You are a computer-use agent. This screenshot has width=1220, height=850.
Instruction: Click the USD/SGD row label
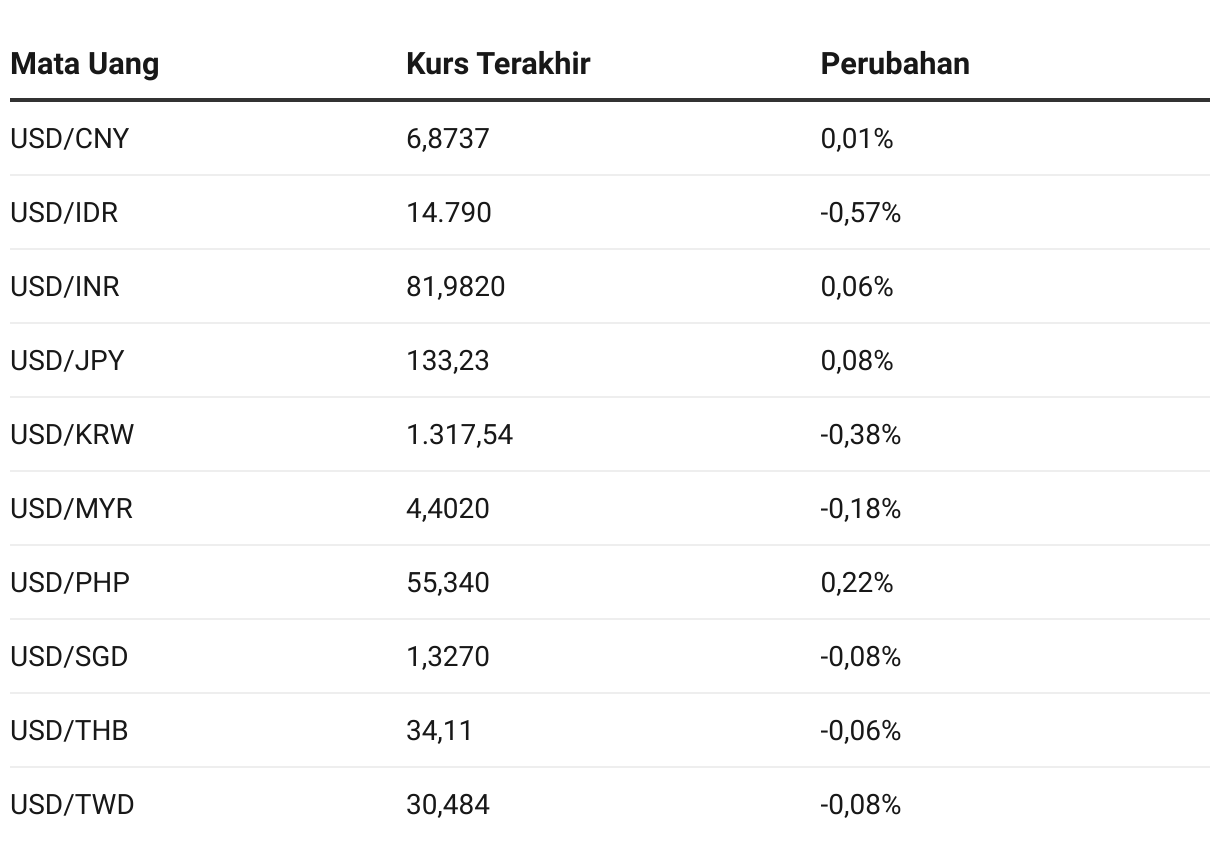[x=69, y=656]
